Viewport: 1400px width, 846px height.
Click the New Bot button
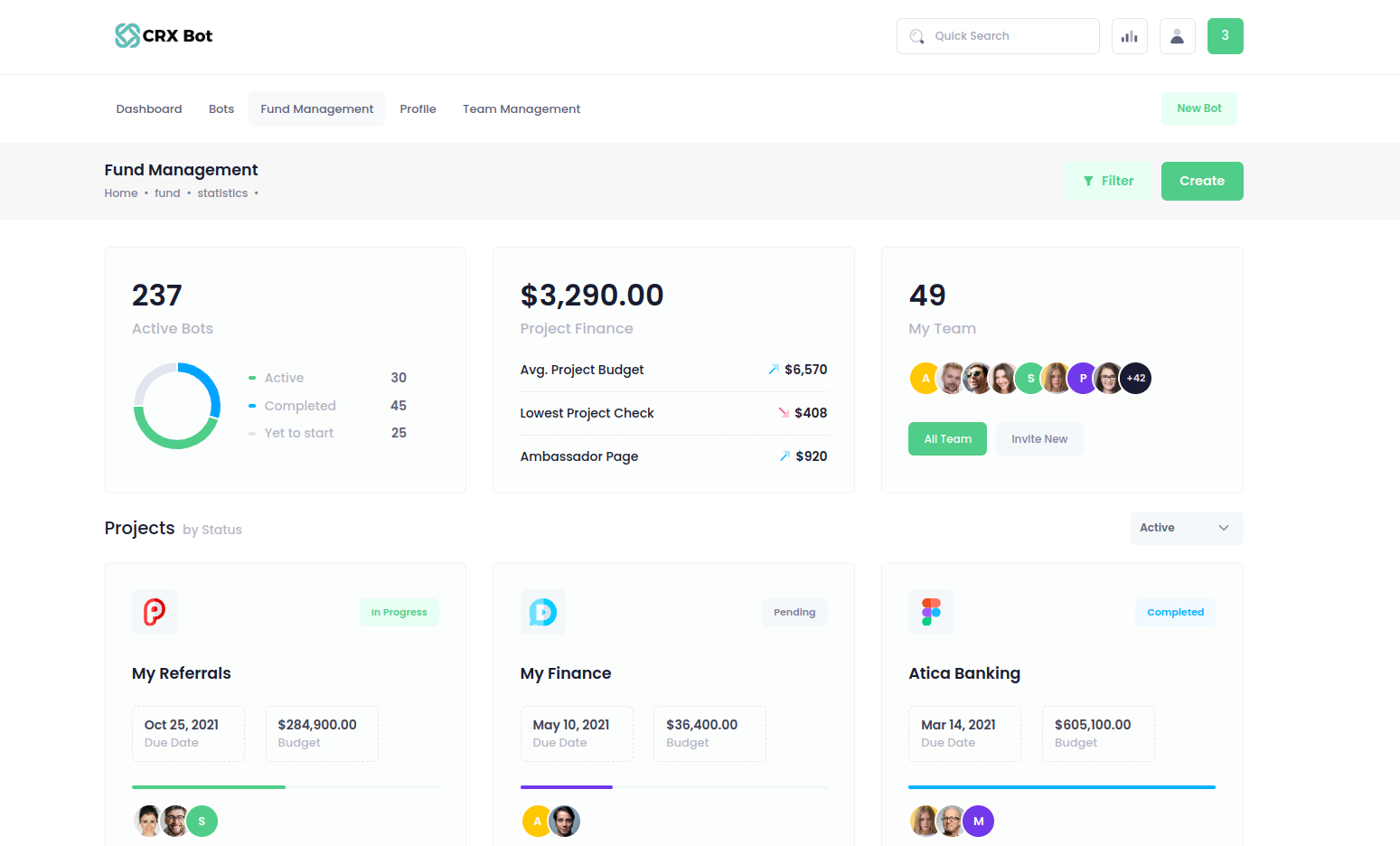1198,108
